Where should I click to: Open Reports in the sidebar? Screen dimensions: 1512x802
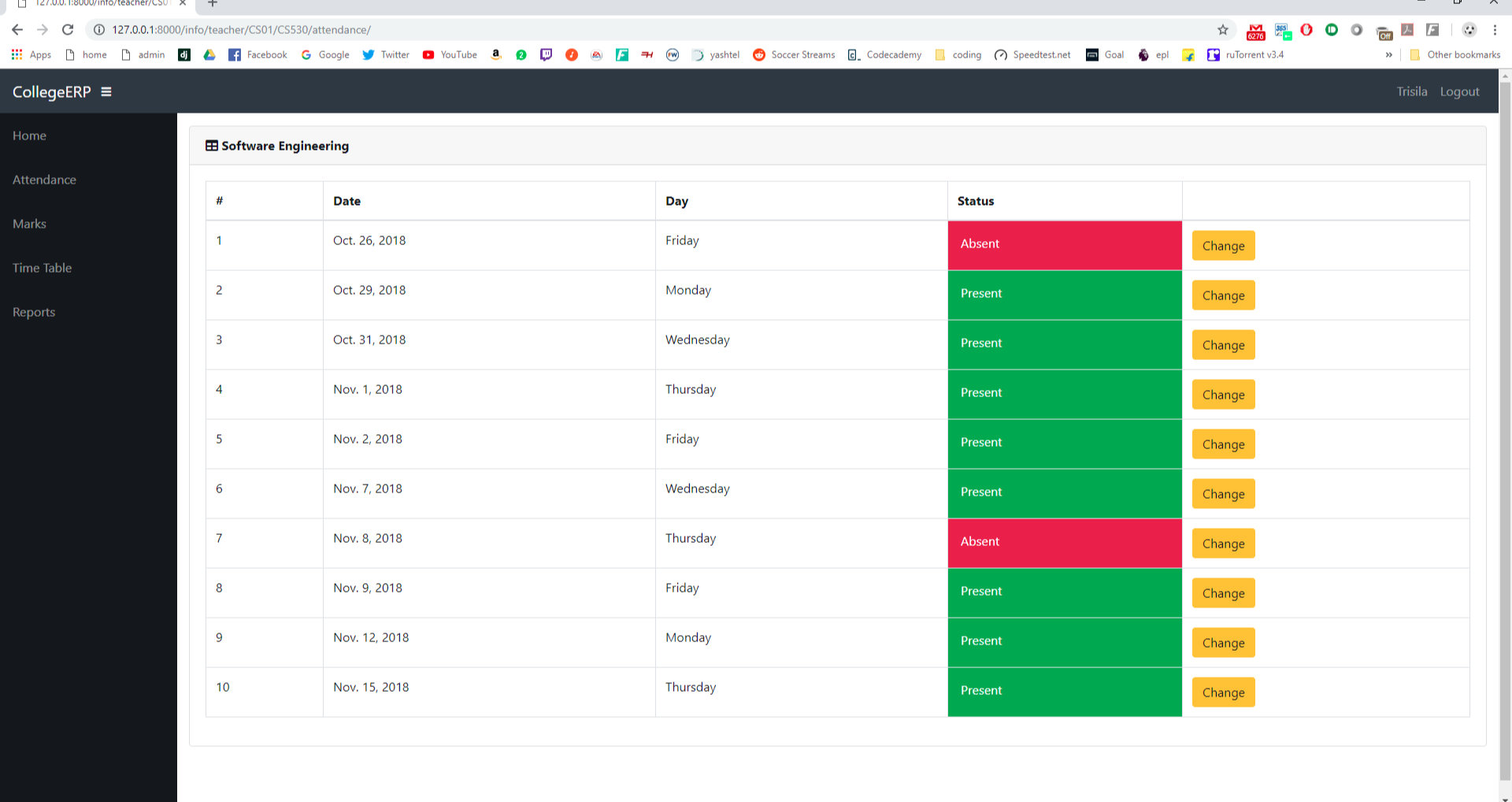click(x=34, y=312)
